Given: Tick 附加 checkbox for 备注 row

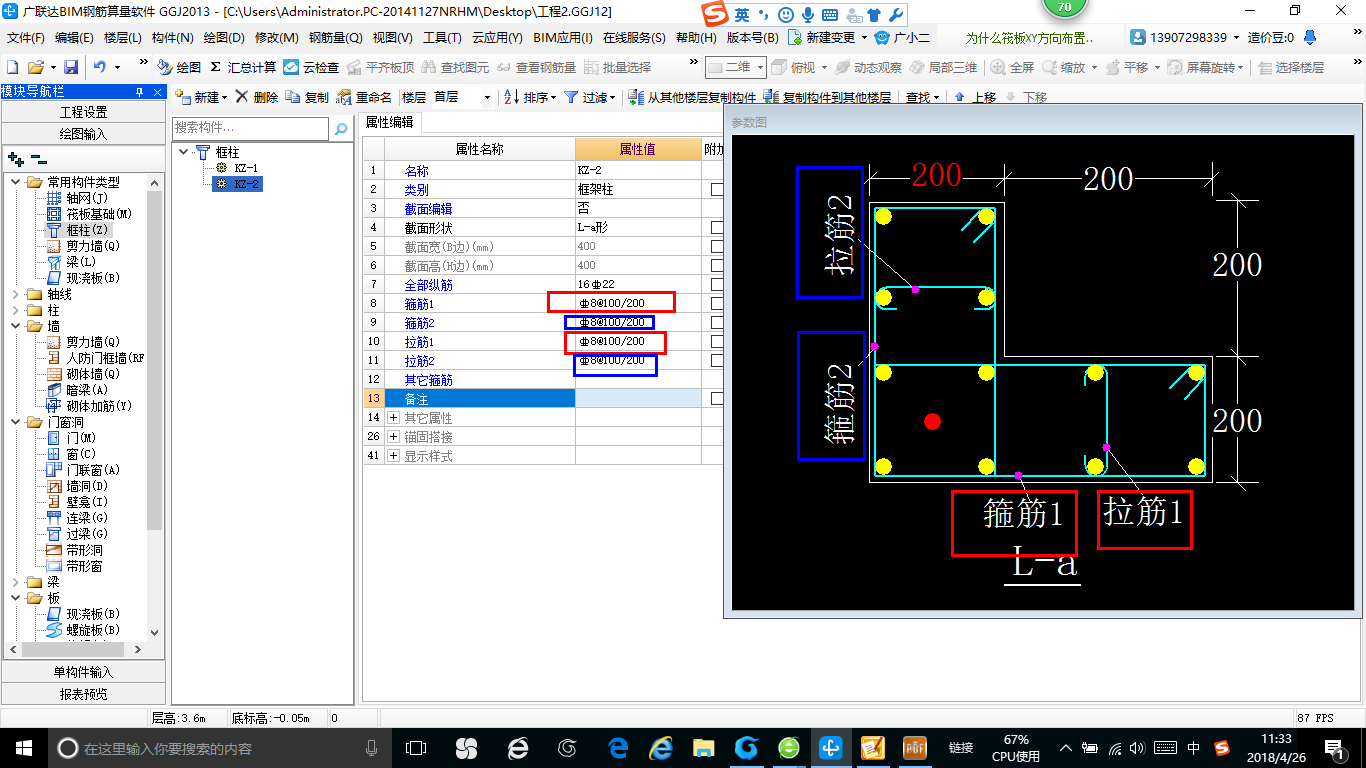Looking at the screenshot, I should point(717,398).
